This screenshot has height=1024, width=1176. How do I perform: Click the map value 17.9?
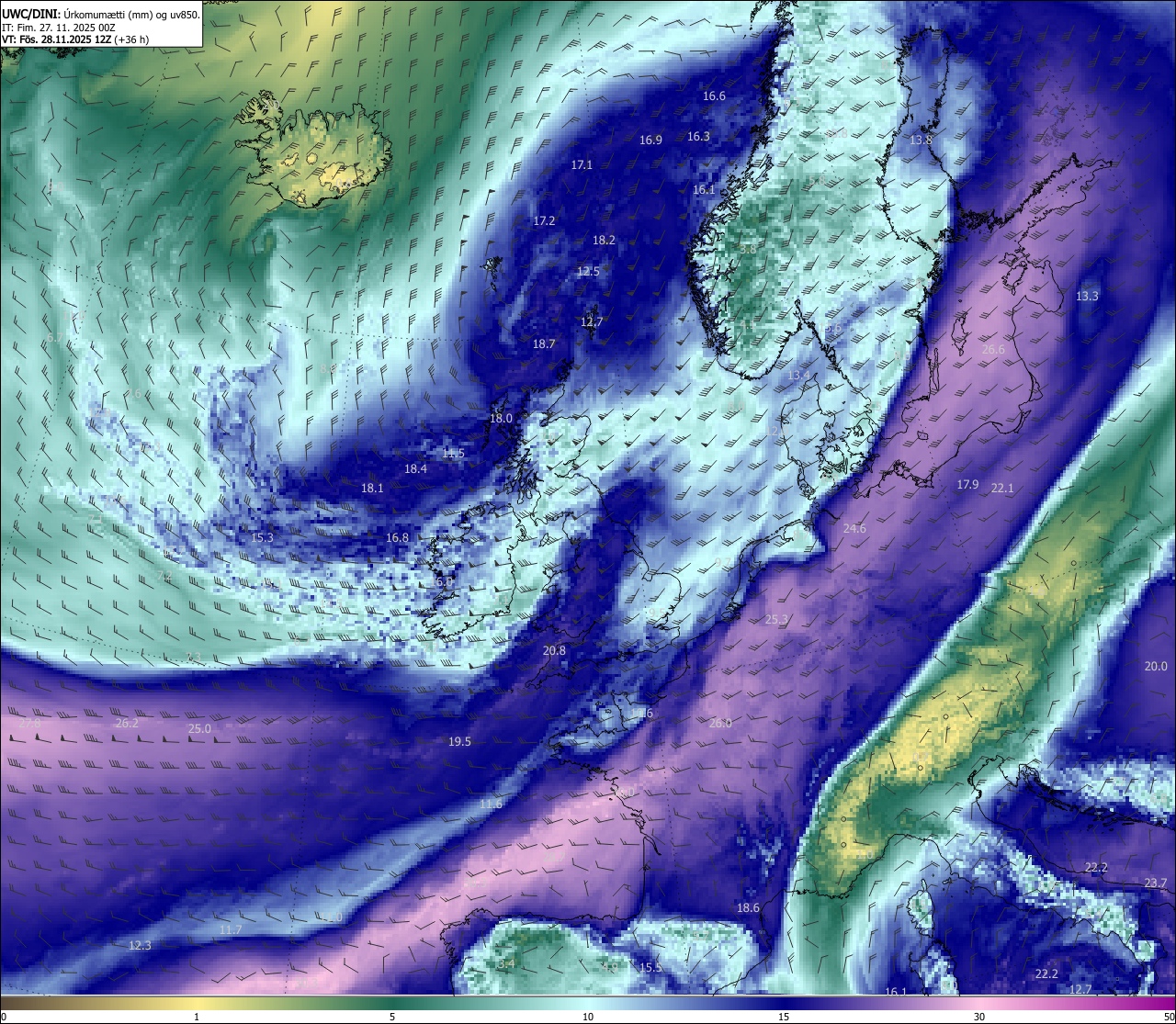[967, 484]
